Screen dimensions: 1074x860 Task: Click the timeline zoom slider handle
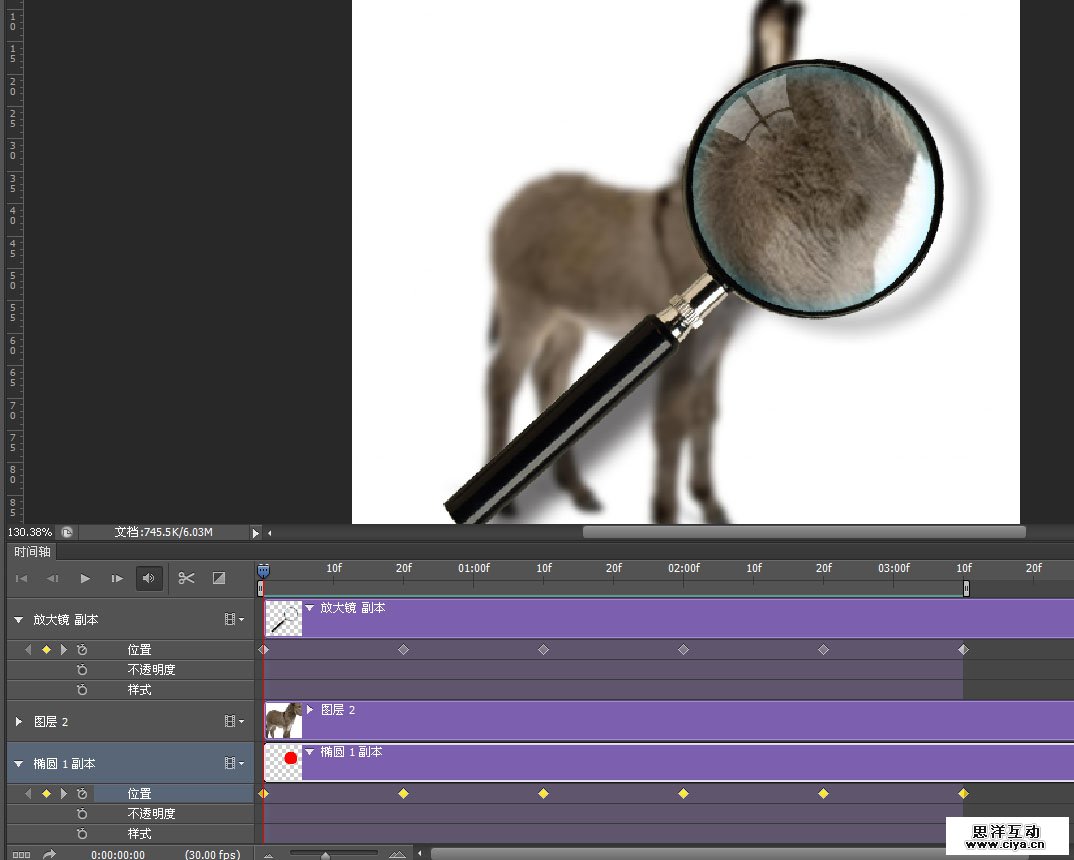pos(325,855)
